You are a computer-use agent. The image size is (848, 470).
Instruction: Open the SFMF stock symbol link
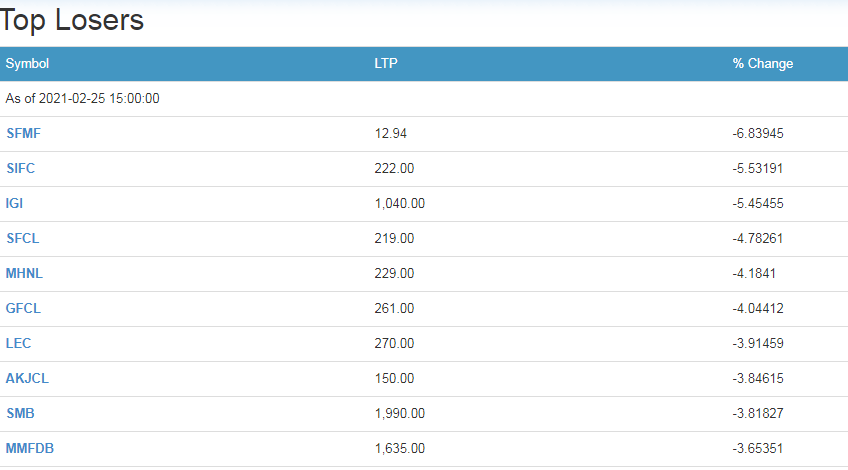coord(23,133)
